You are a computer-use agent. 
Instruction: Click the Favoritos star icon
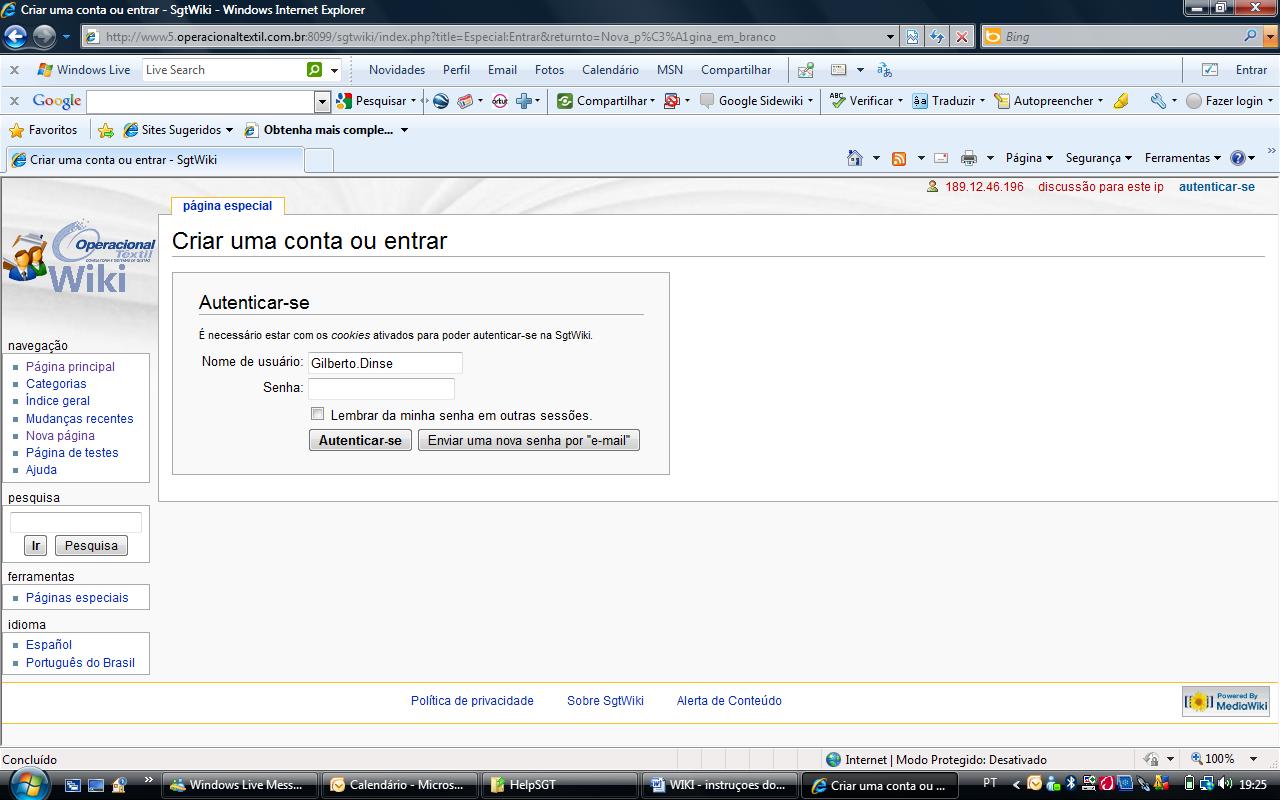(x=17, y=130)
